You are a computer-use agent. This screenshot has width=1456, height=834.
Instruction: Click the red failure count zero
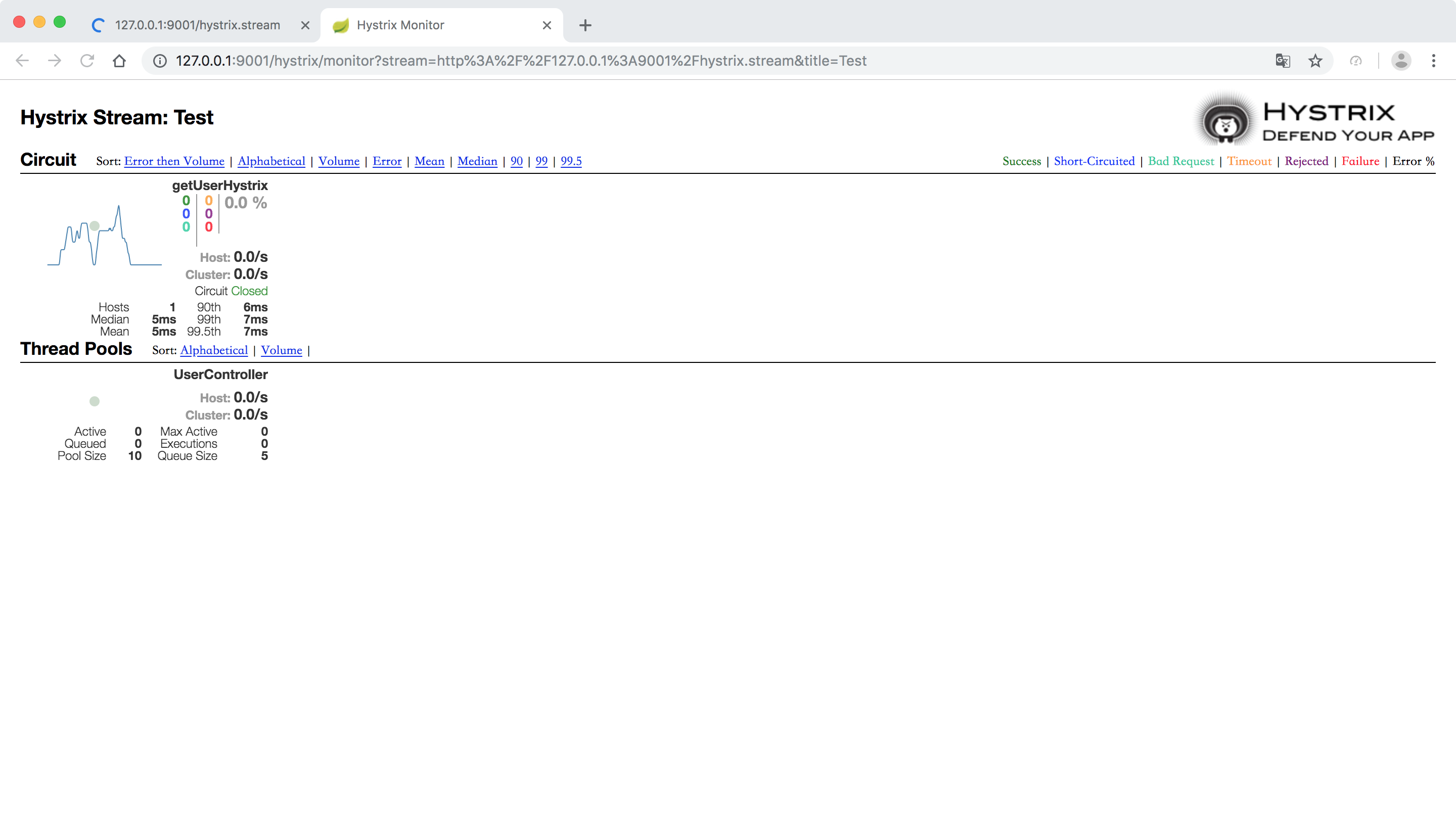coord(208,227)
